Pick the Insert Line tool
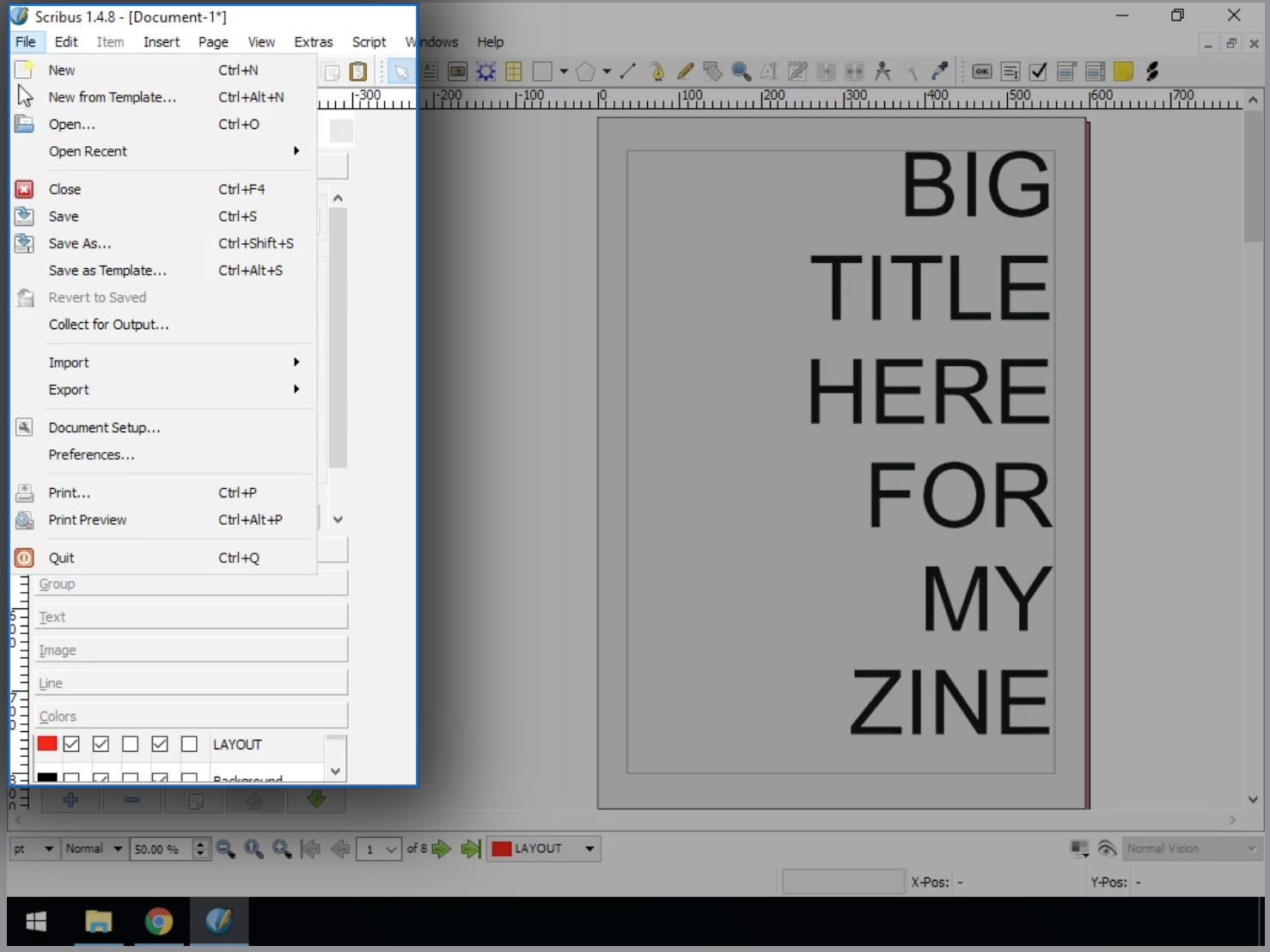Viewport: 1270px width, 952px height. pos(627,72)
